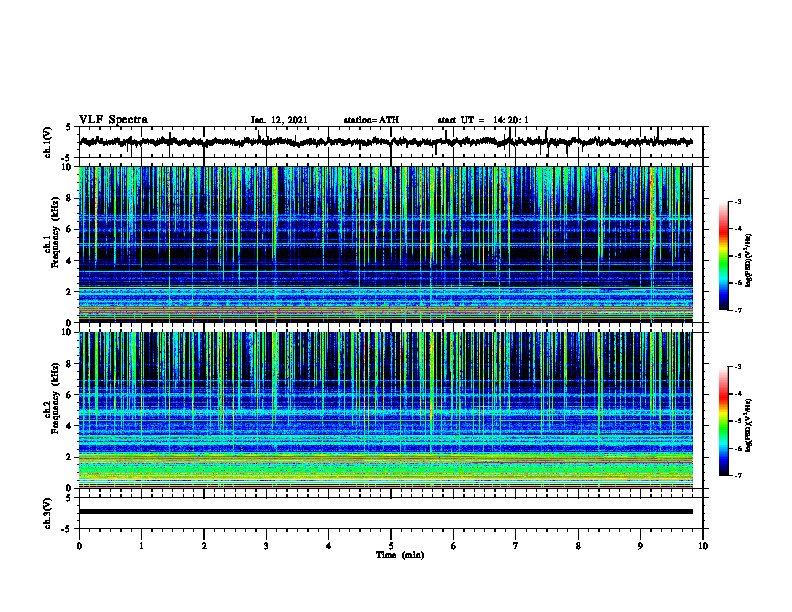Click the "VLF Spectra" plot title

click(113, 120)
